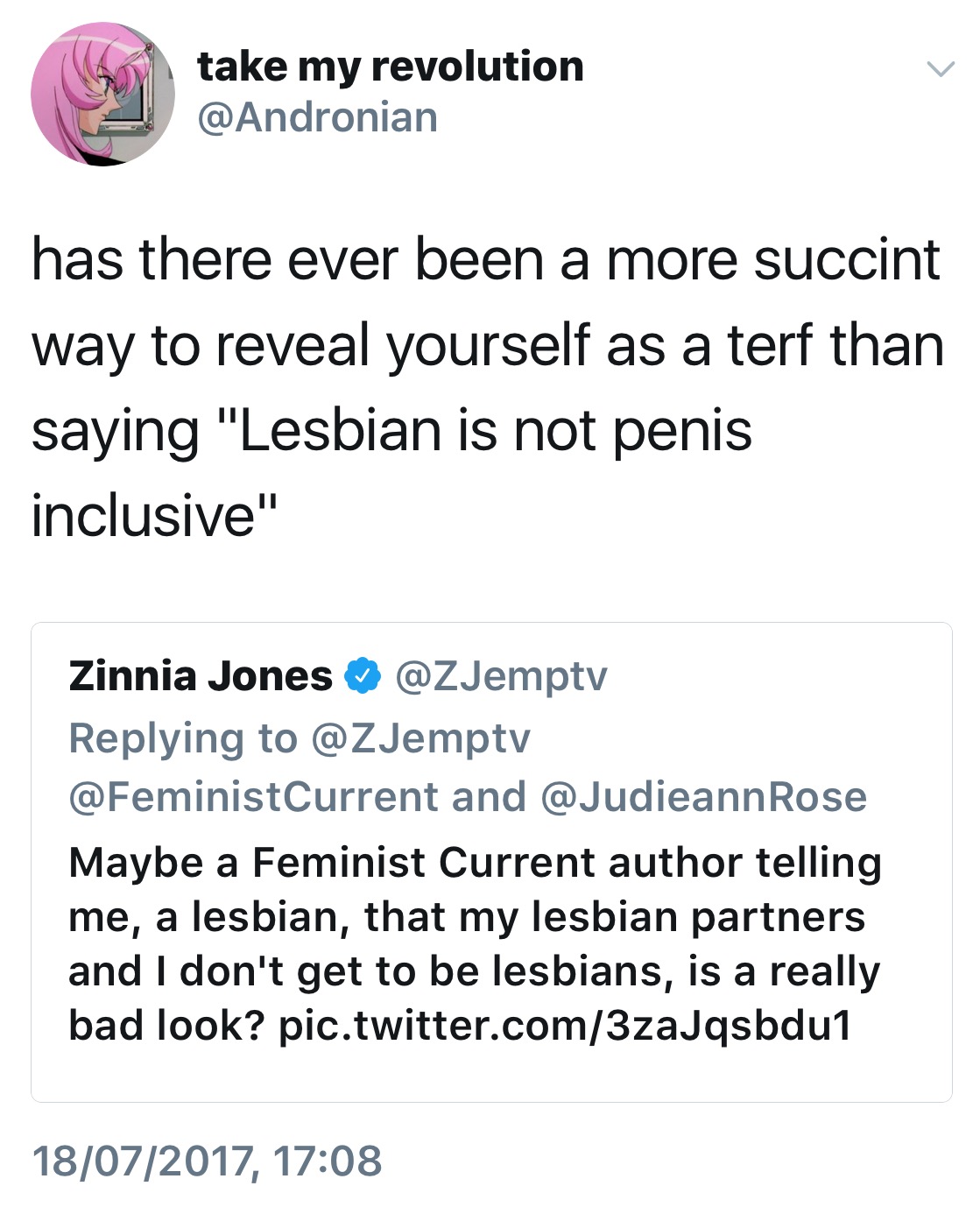Click @ZJemptv handle beside Zinnia Jones
This screenshot has width=980, height=1207.
coord(501,676)
